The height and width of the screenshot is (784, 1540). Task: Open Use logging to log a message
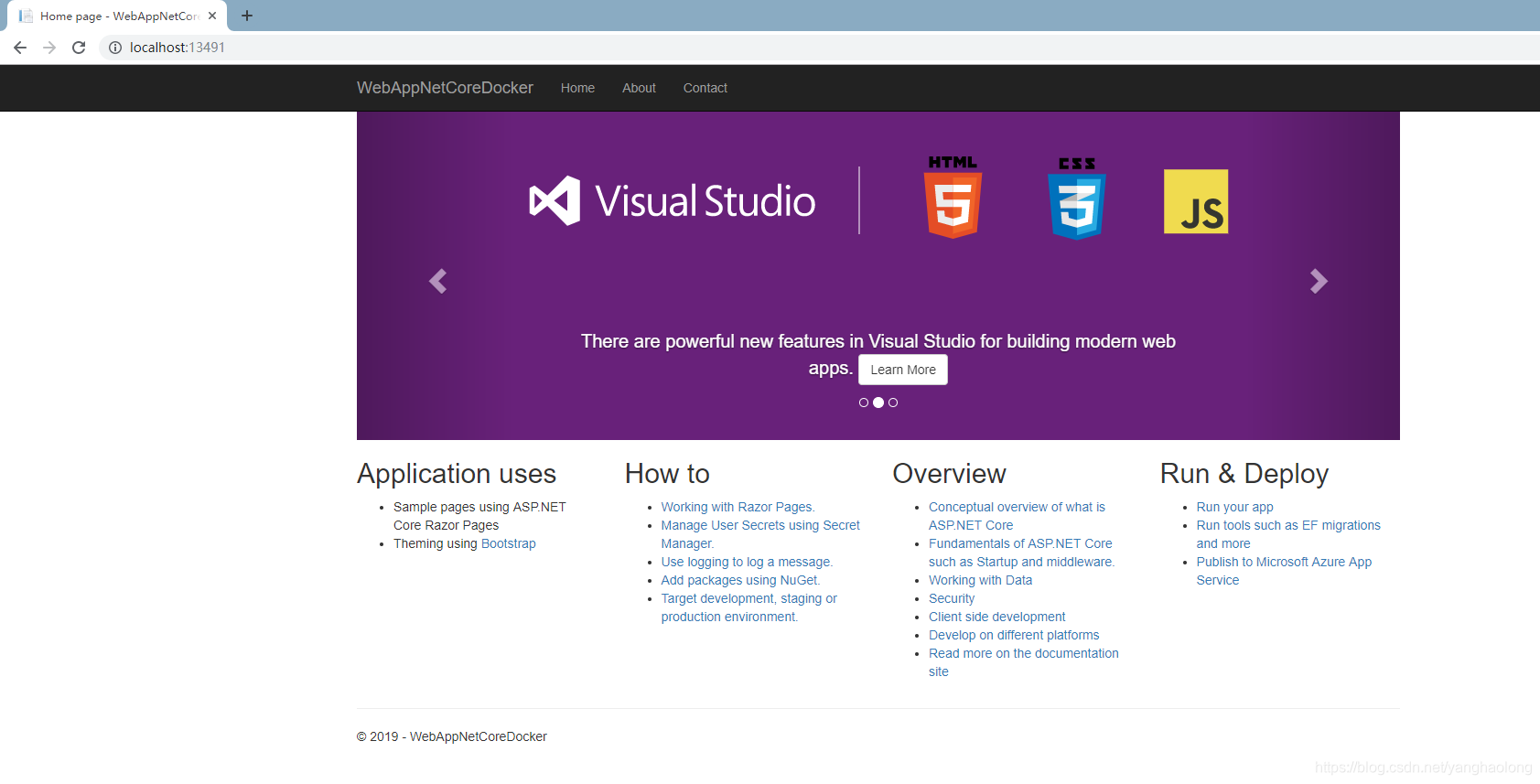coord(747,562)
